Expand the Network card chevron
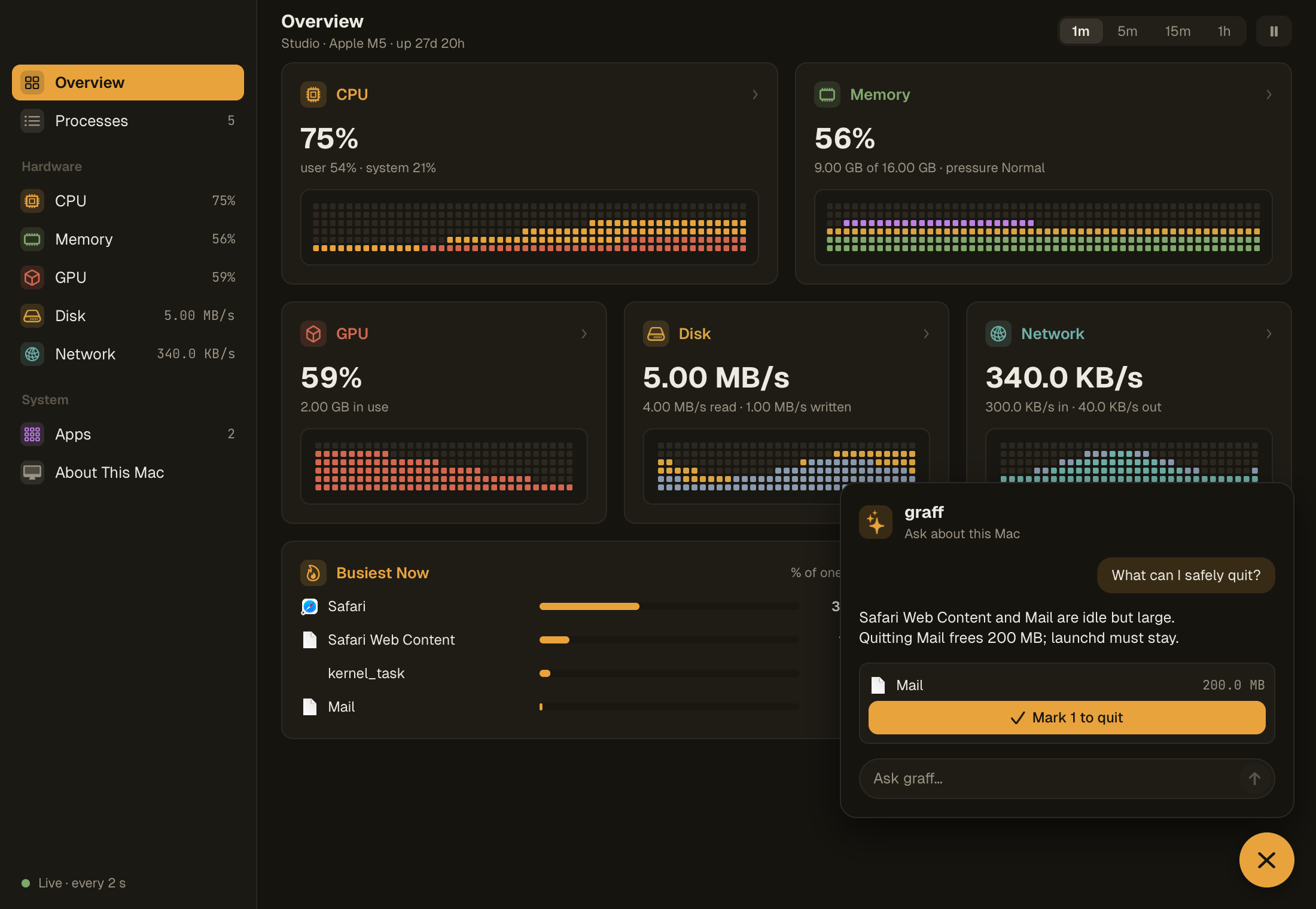 tap(1269, 334)
